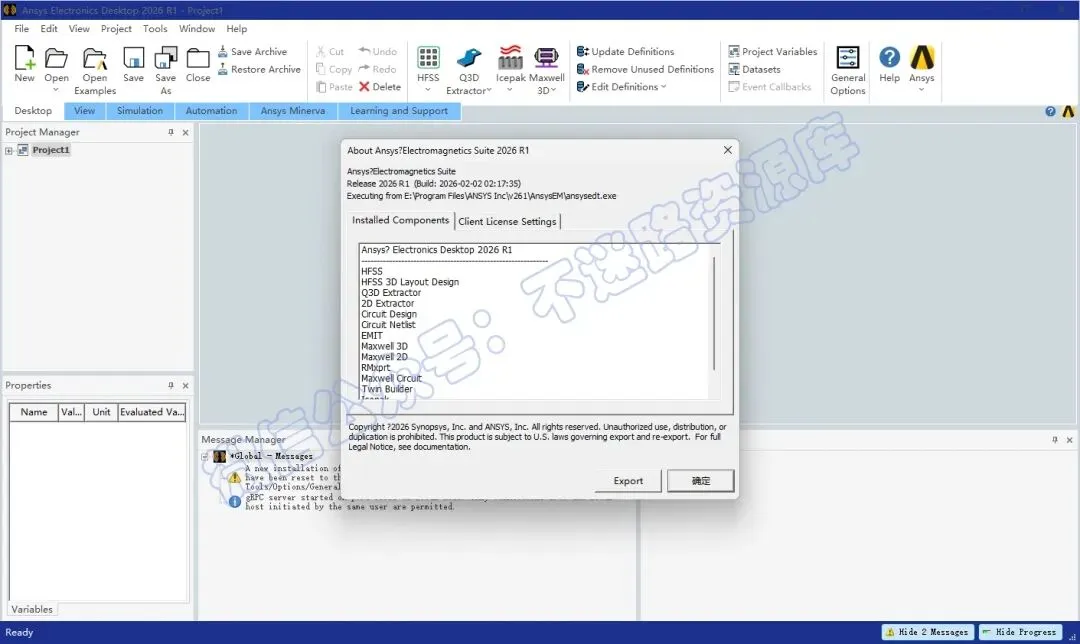Open Edit Definitions dropdown

(663, 87)
